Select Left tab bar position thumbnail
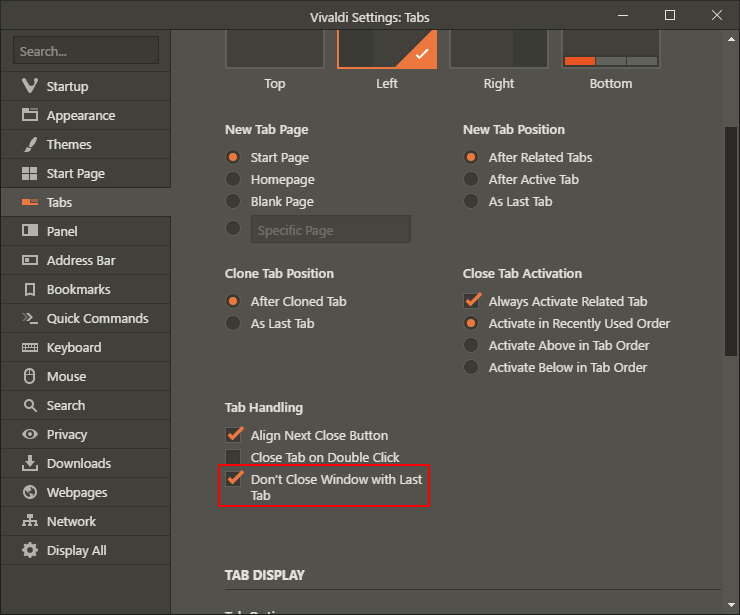This screenshot has width=740, height=615. (x=387, y=49)
